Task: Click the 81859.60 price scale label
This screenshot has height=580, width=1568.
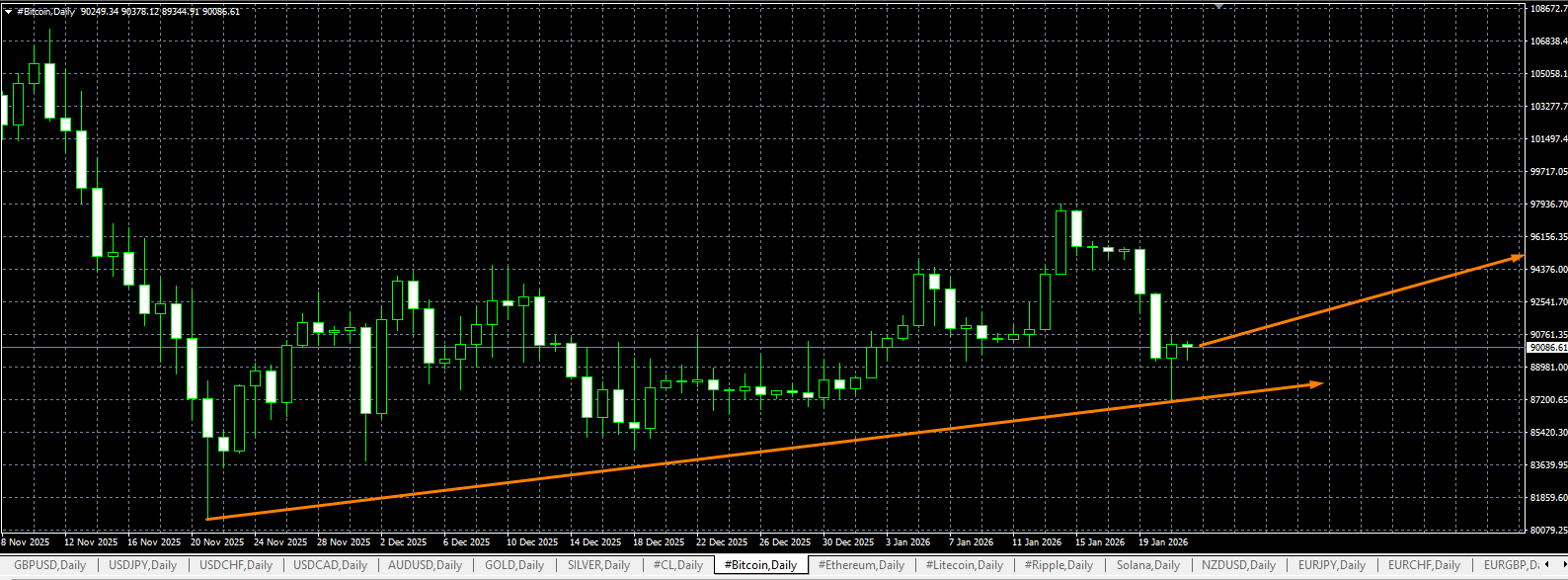Action: 1548,498
